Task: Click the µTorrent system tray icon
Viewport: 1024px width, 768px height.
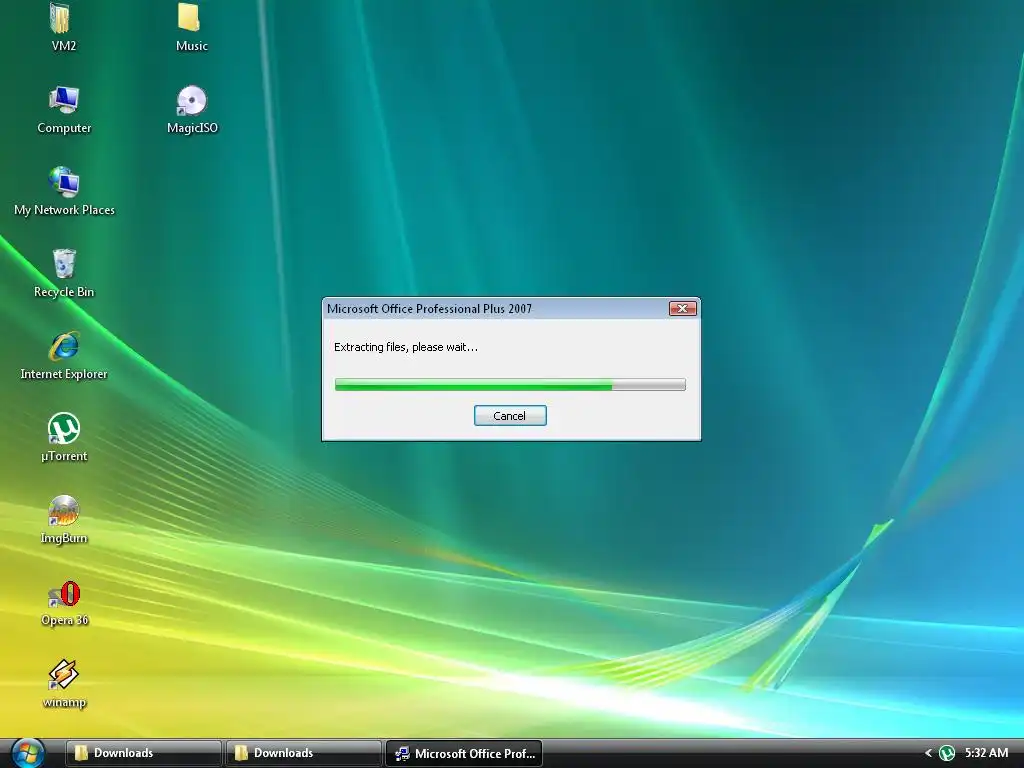Action: 946,753
